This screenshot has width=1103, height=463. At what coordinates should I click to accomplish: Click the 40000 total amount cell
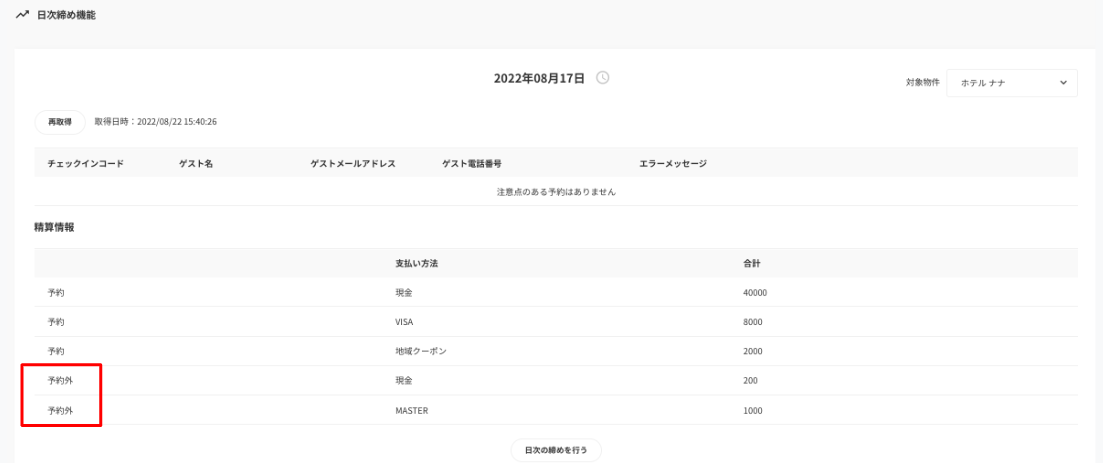755,293
